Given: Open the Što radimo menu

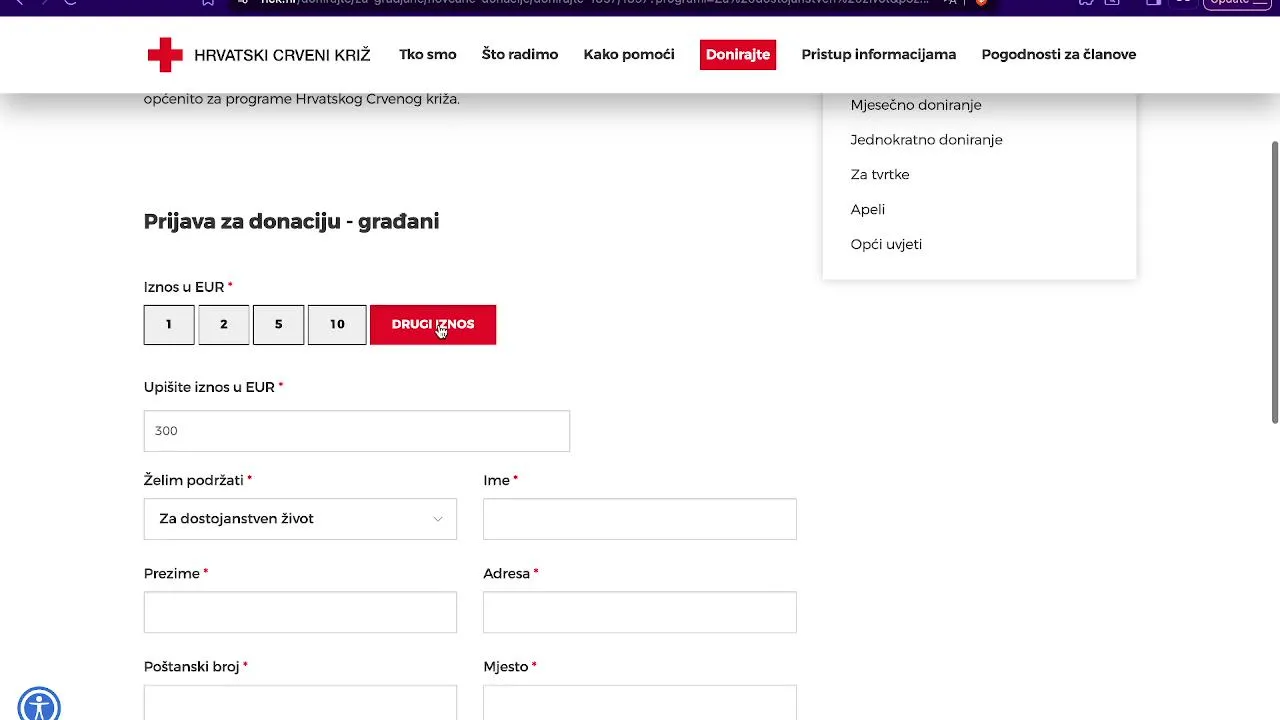Looking at the screenshot, I should (x=520, y=54).
